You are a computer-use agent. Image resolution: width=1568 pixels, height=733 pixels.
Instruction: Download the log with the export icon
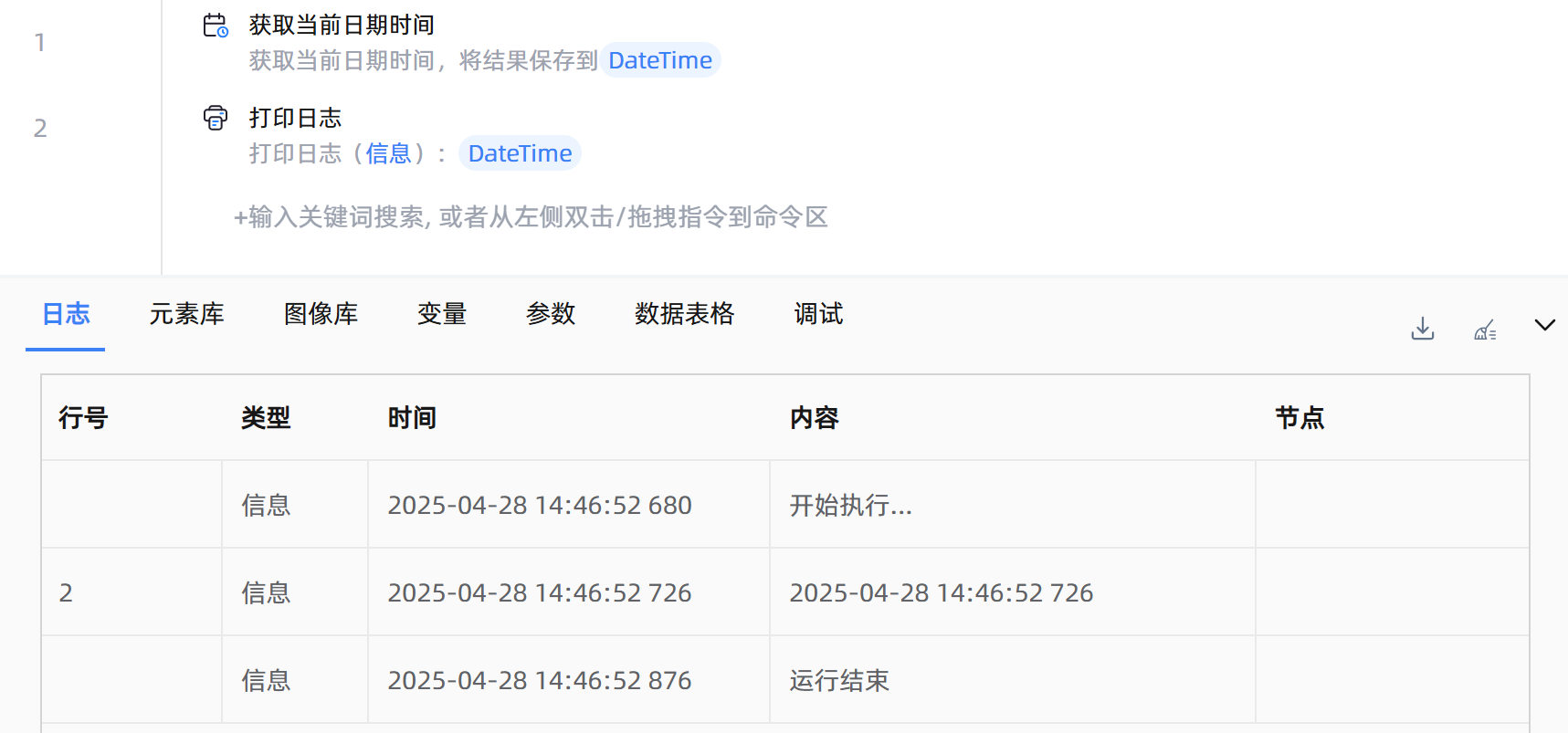tap(1422, 329)
